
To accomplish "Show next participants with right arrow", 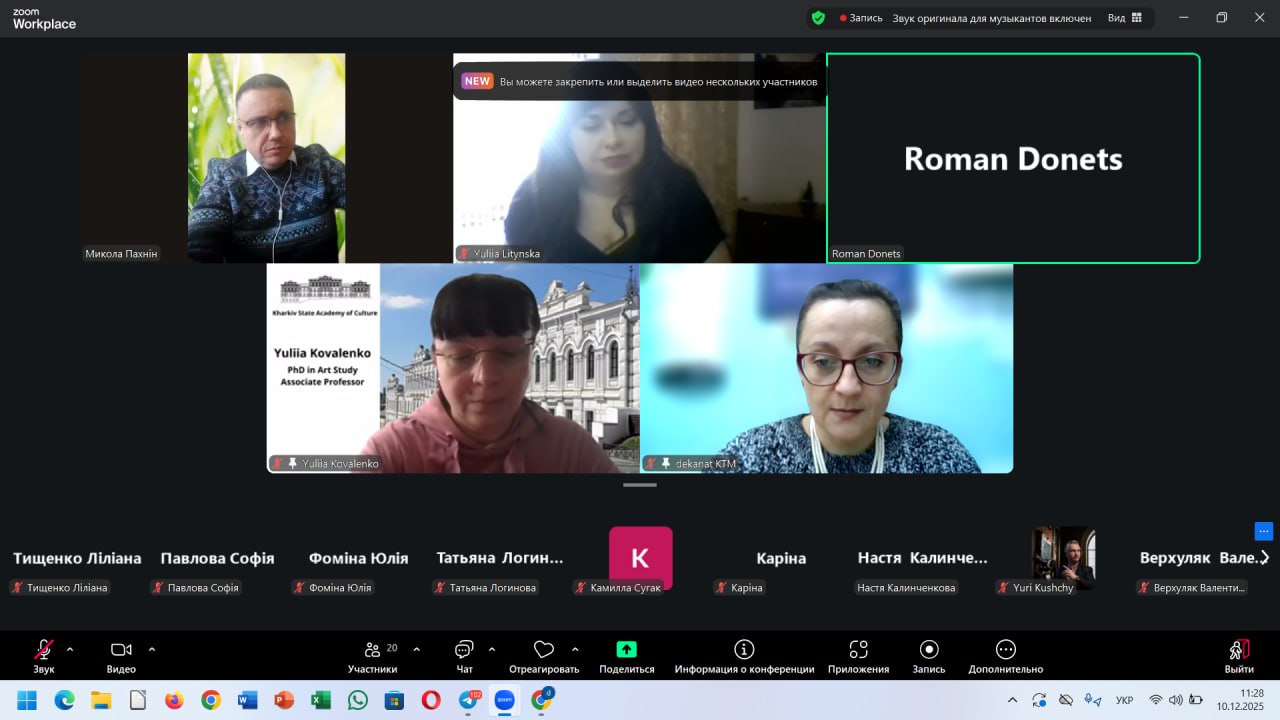I will [x=1264, y=558].
